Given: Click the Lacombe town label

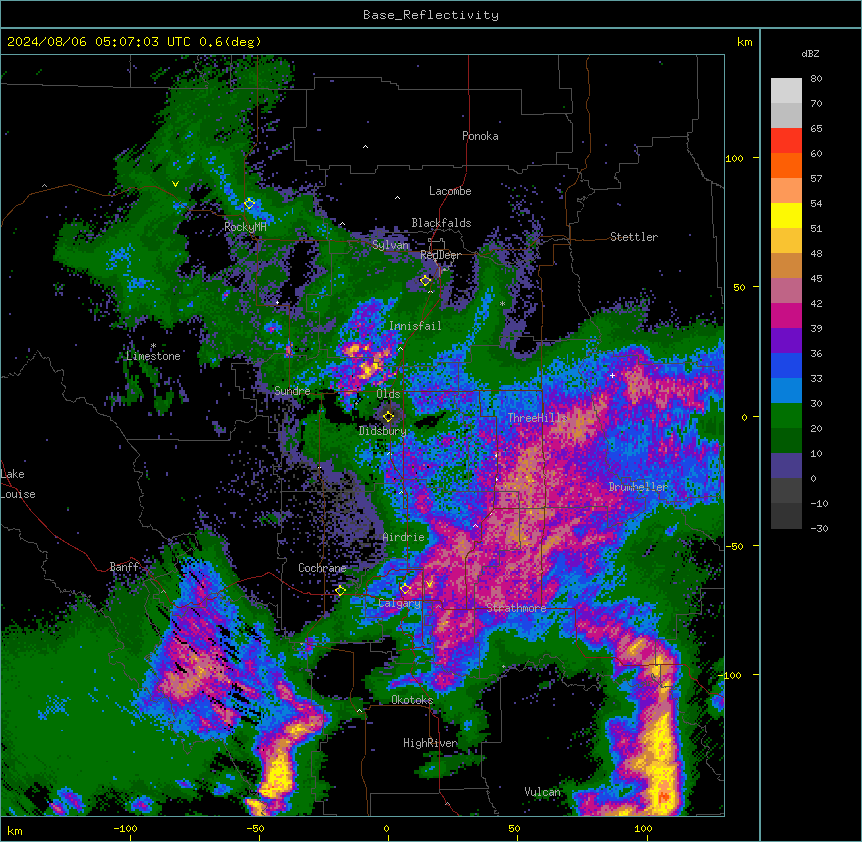Looking at the screenshot, I should click(x=450, y=191).
